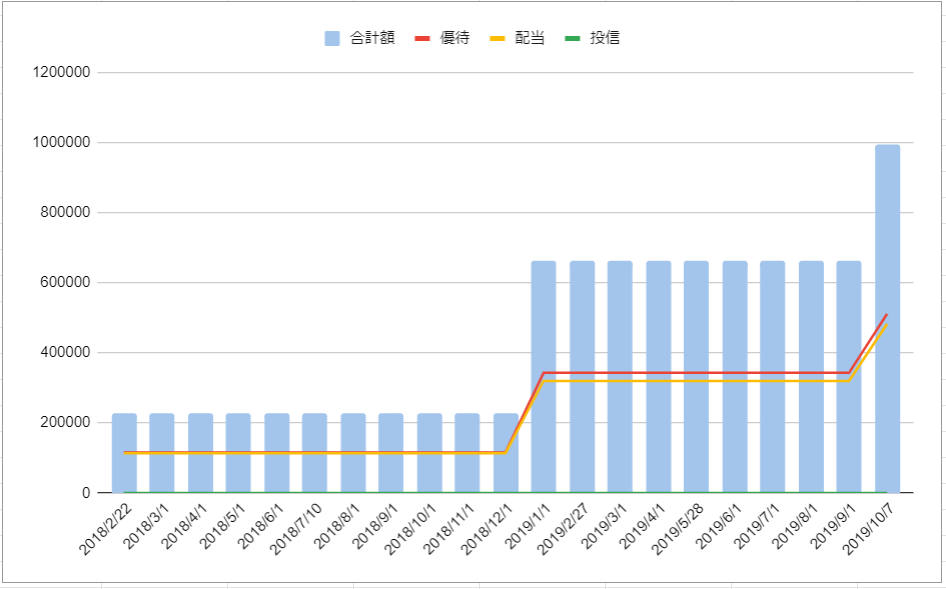Select the bar for 2019/5/28

click(x=696, y=377)
